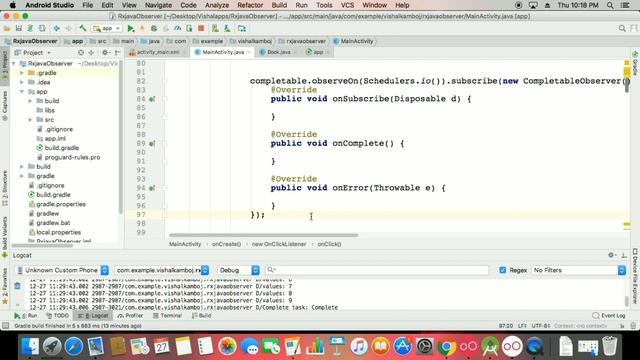Click the Attach debugger to Android process icon
Image resolution: width=640 pixels, height=360 pixels.
coord(189,29)
